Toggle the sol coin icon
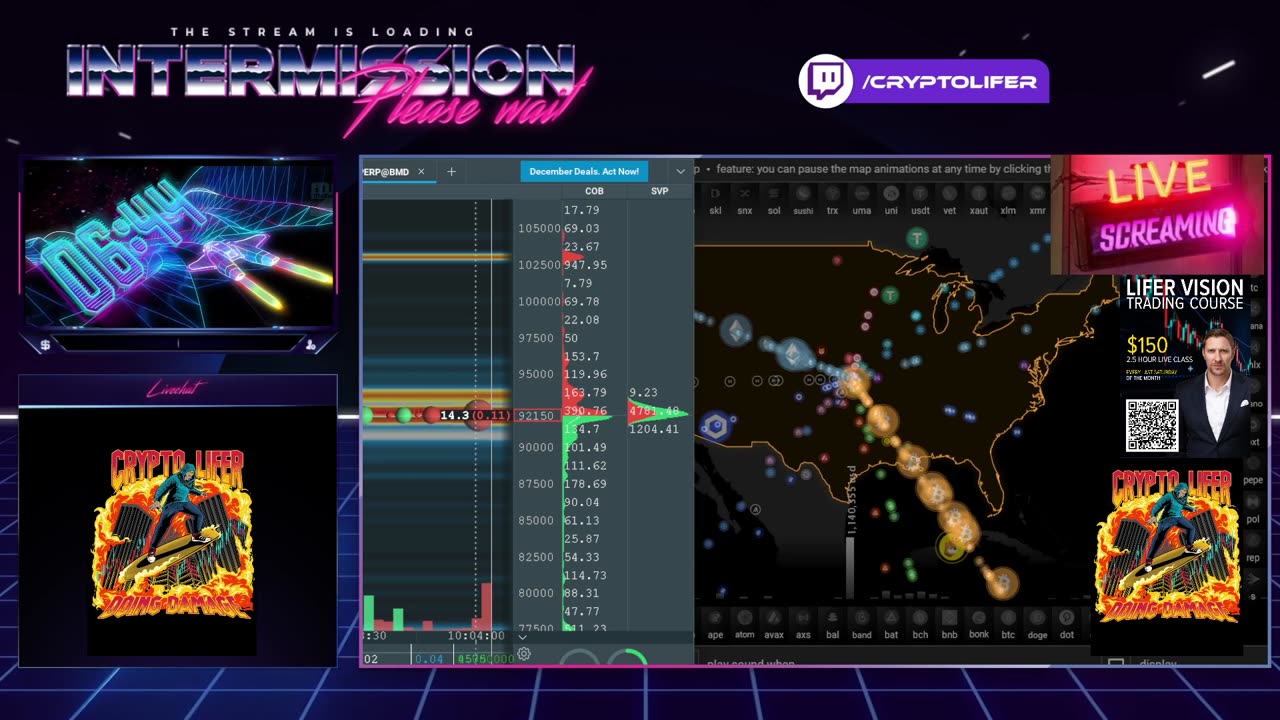This screenshot has width=1280, height=720. click(774, 194)
